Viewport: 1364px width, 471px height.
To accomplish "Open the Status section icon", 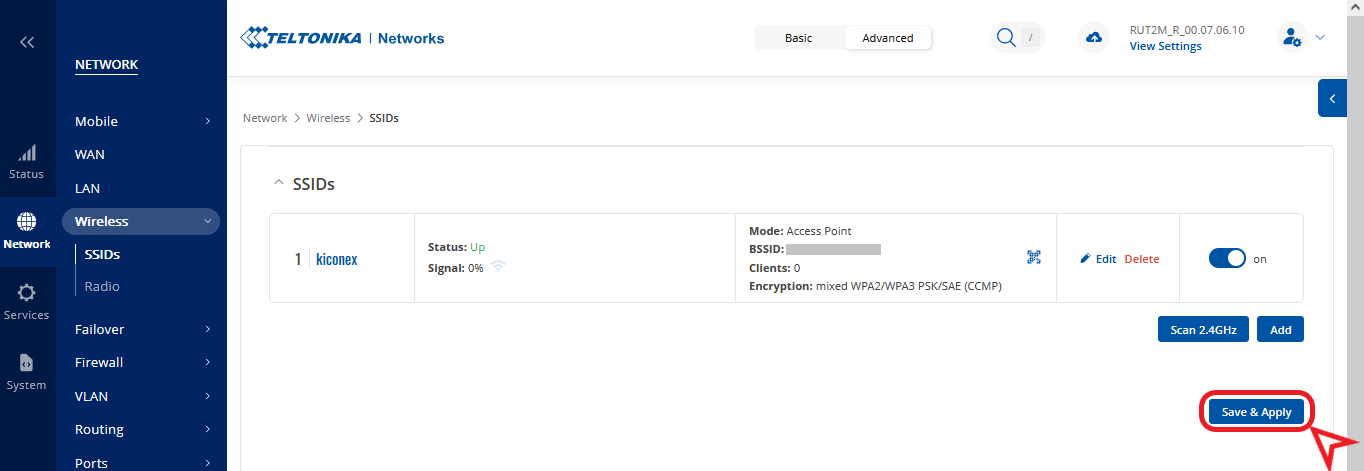I will tap(27, 161).
